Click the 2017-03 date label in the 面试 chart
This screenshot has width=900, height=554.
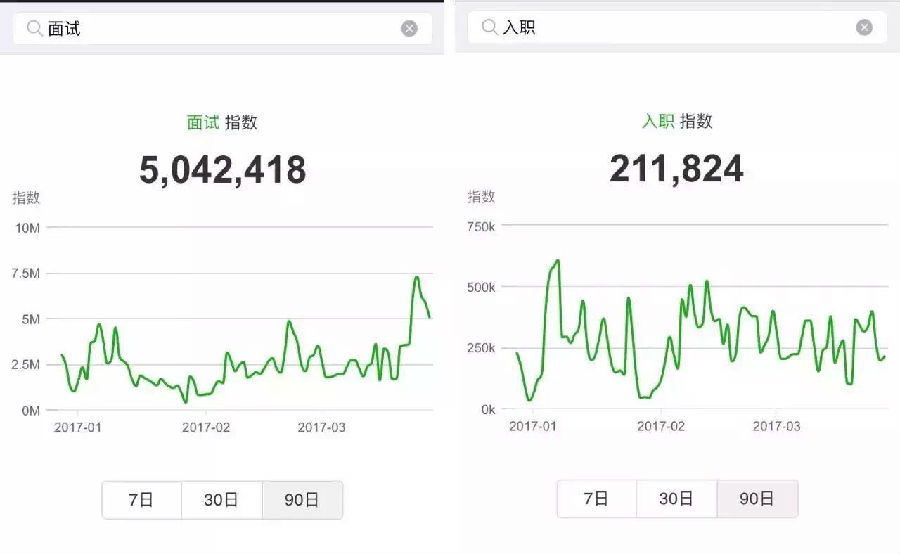click(x=321, y=428)
